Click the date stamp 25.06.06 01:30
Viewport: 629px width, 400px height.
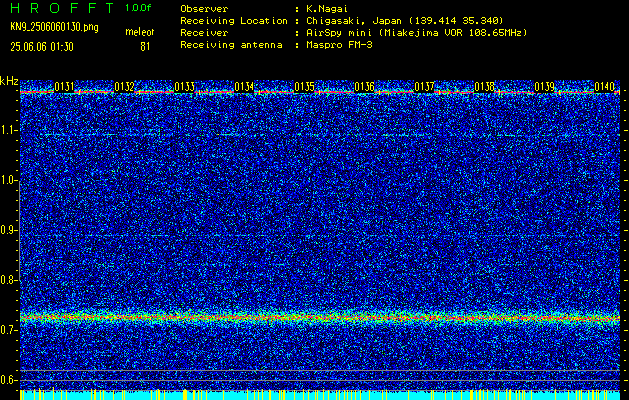[x=42, y=47]
